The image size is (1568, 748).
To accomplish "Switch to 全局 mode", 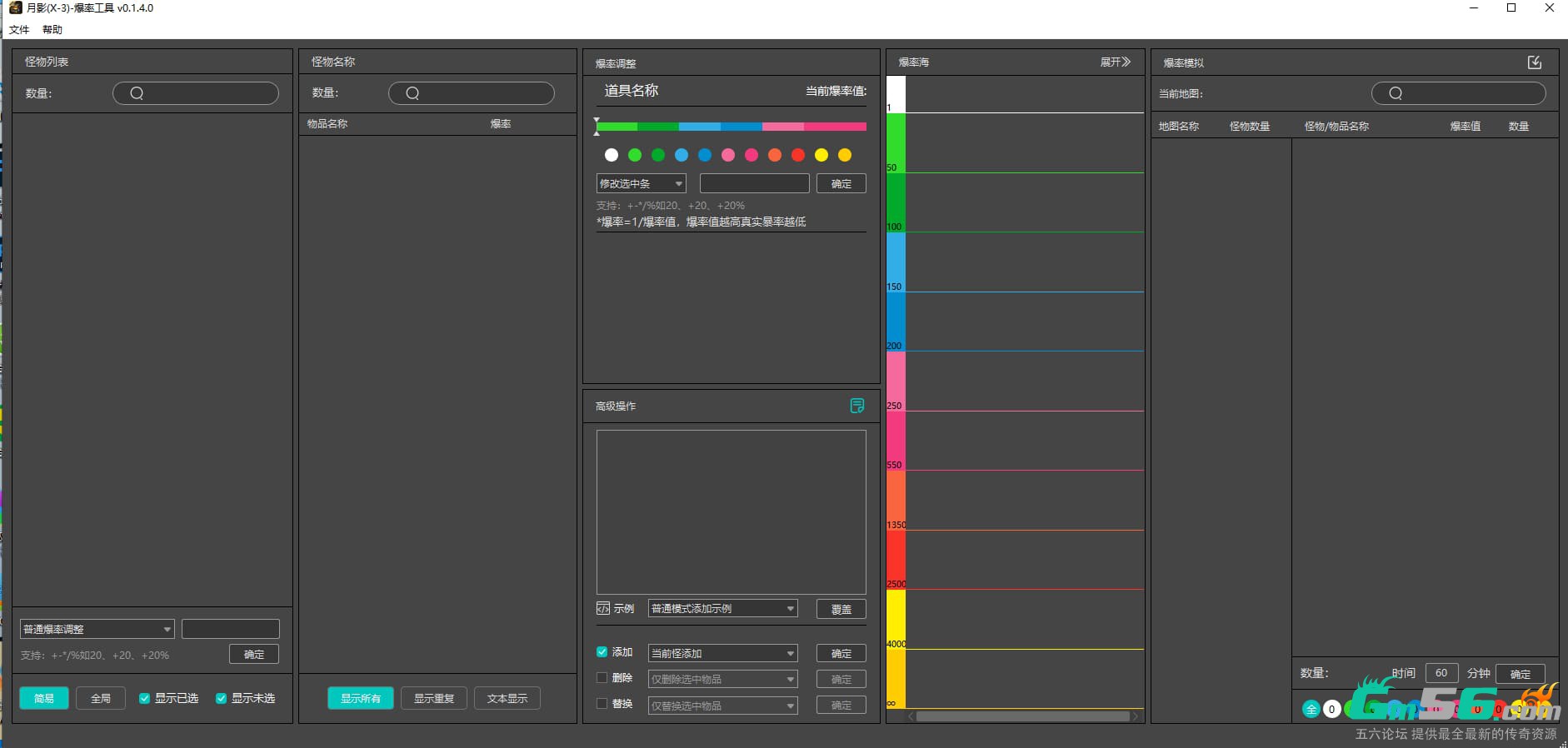I will tap(101, 698).
